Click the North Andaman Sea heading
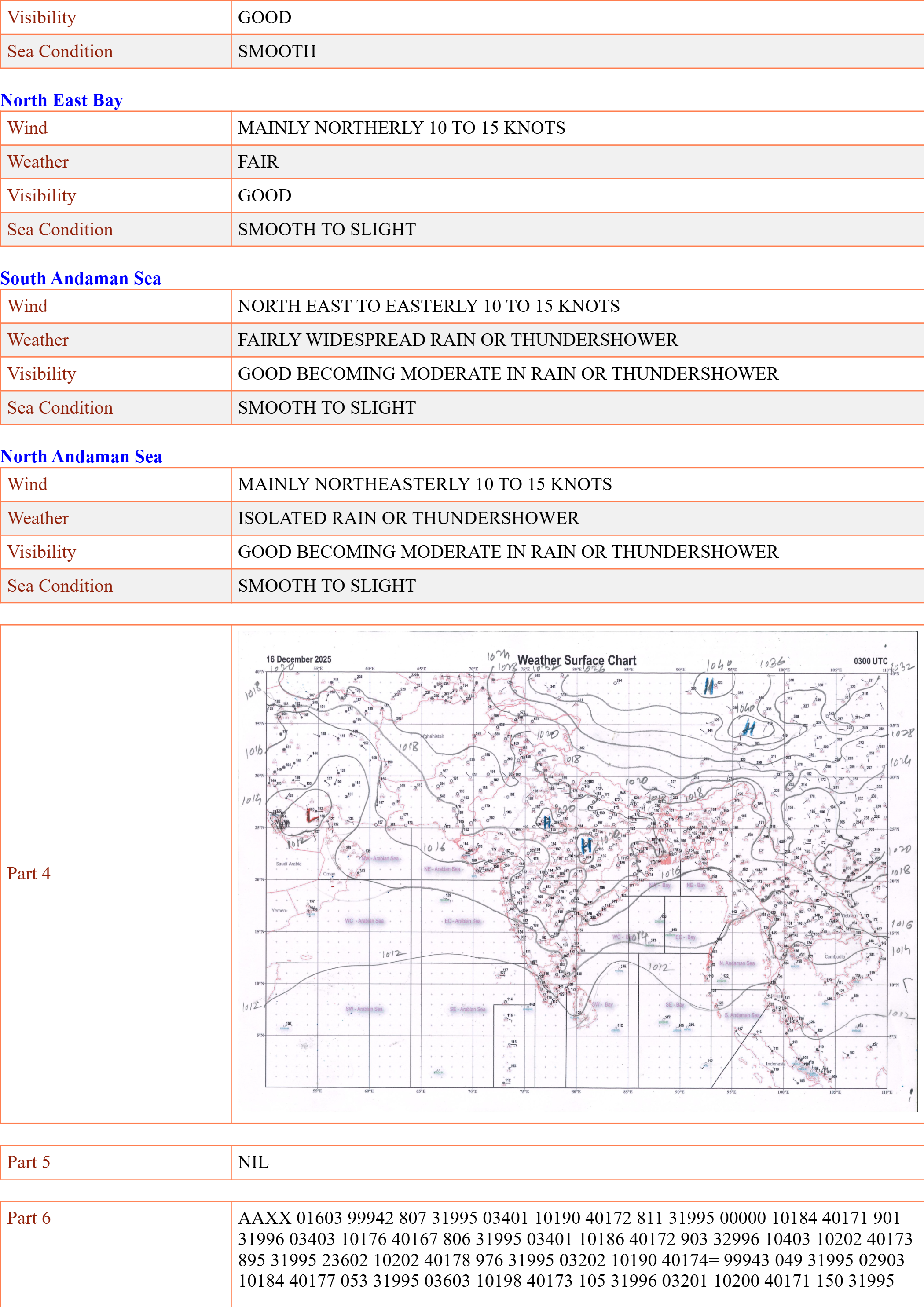 (x=81, y=457)
